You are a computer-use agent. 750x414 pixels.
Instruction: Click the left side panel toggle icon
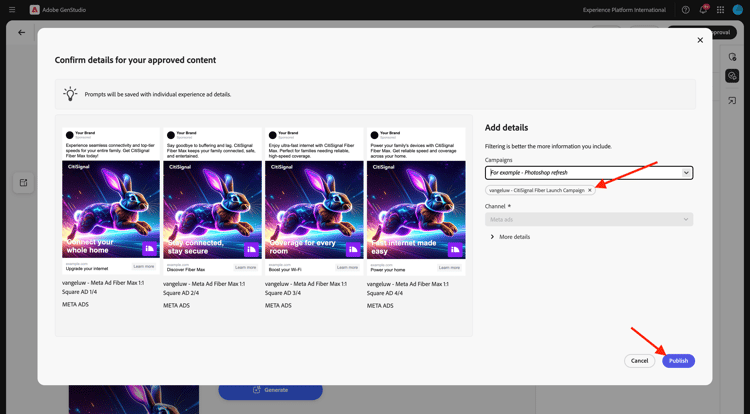coord(23,183)
